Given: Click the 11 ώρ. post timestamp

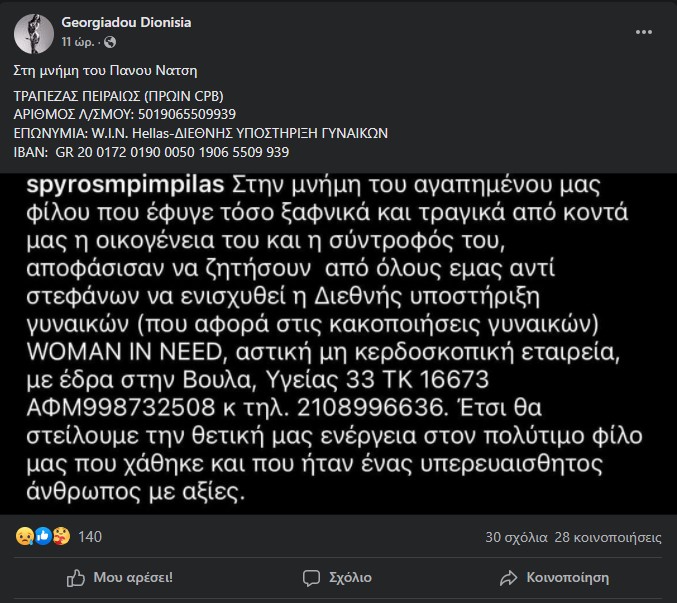Looking at the screenshot, I should [x=78, y=42].
